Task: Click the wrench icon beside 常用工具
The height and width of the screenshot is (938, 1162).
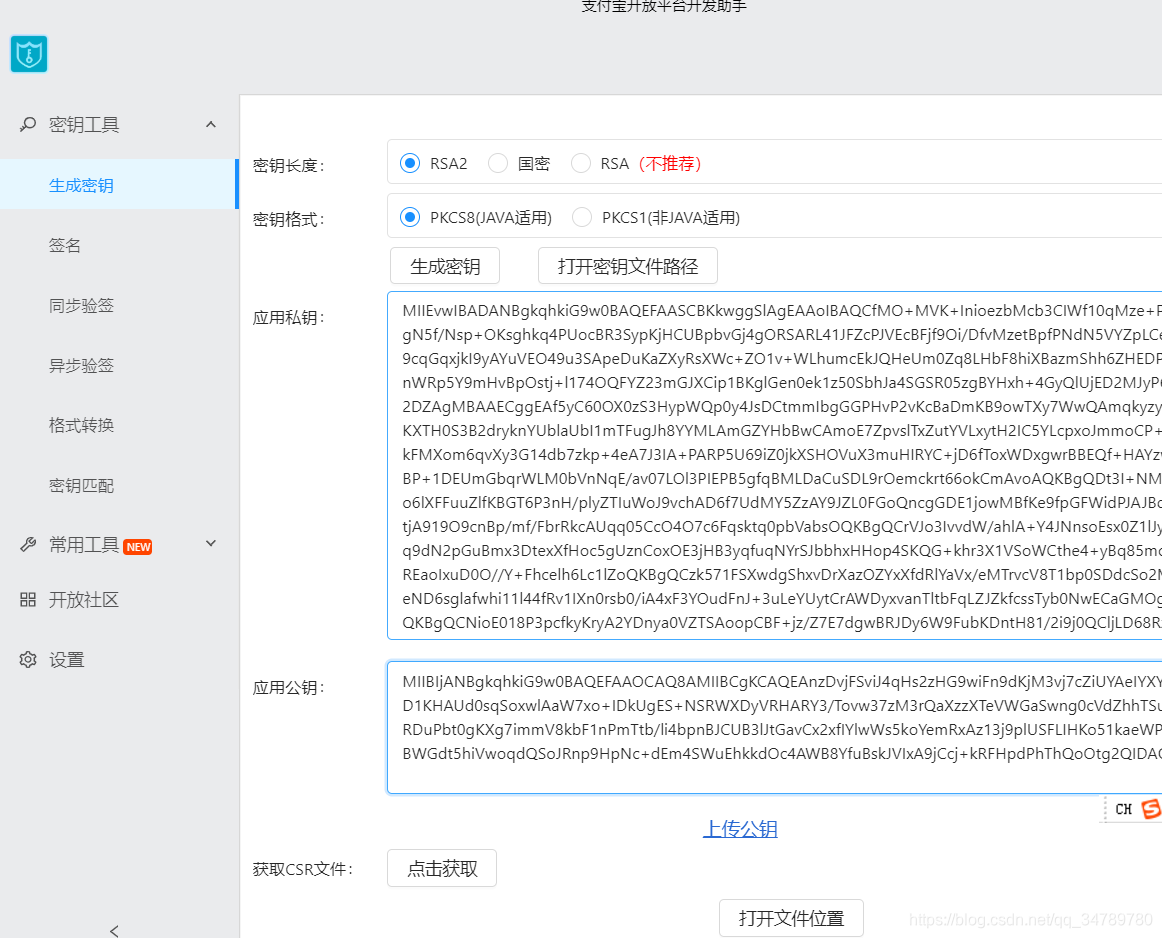Action: click(x=28, y=545)
